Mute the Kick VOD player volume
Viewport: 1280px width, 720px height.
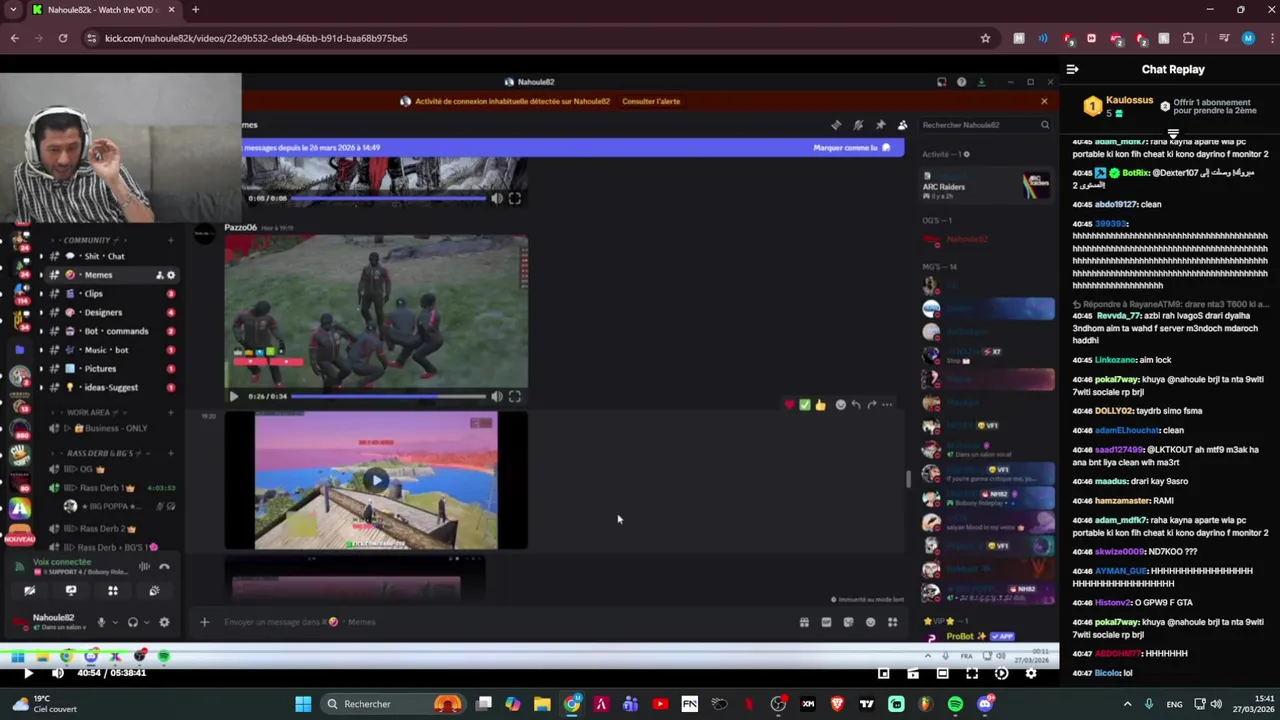coord(57,674)
